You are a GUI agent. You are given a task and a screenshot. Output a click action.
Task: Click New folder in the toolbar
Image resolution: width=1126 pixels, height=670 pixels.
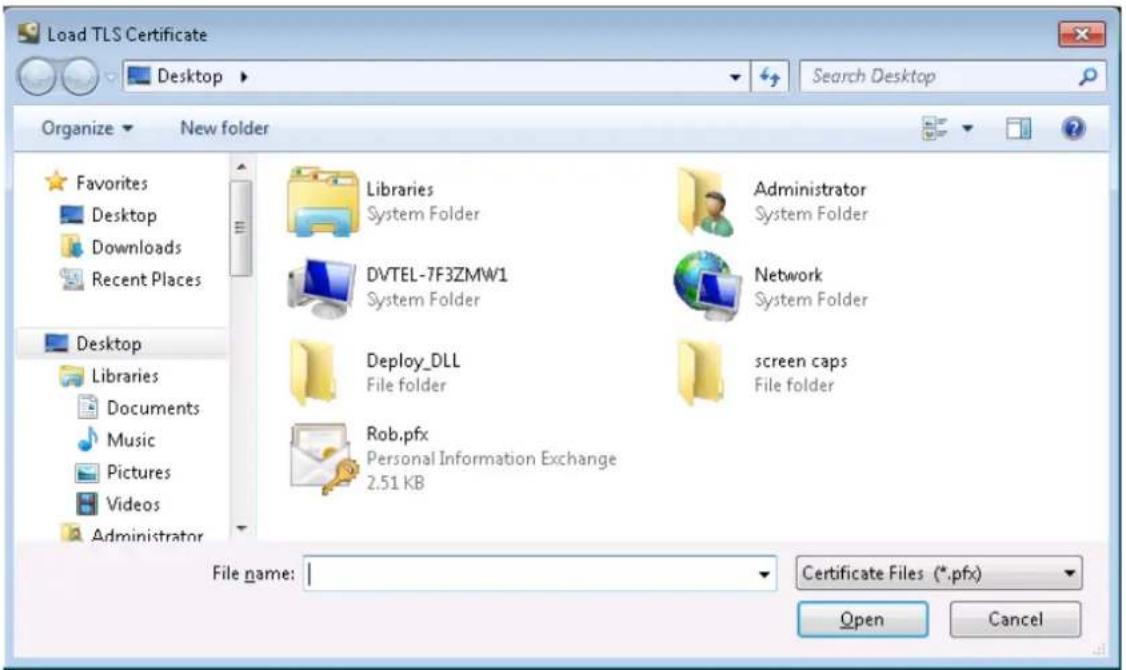[x=224, y=129]
